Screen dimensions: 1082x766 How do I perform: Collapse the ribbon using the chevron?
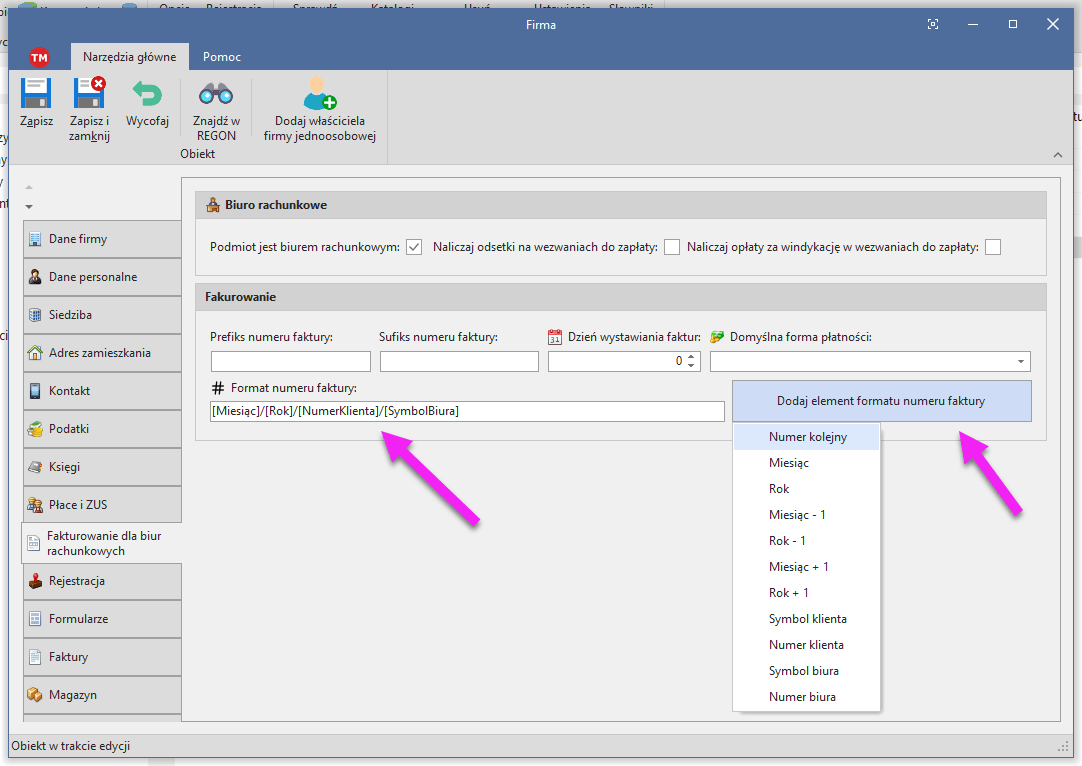click(x=1058, y=154)
